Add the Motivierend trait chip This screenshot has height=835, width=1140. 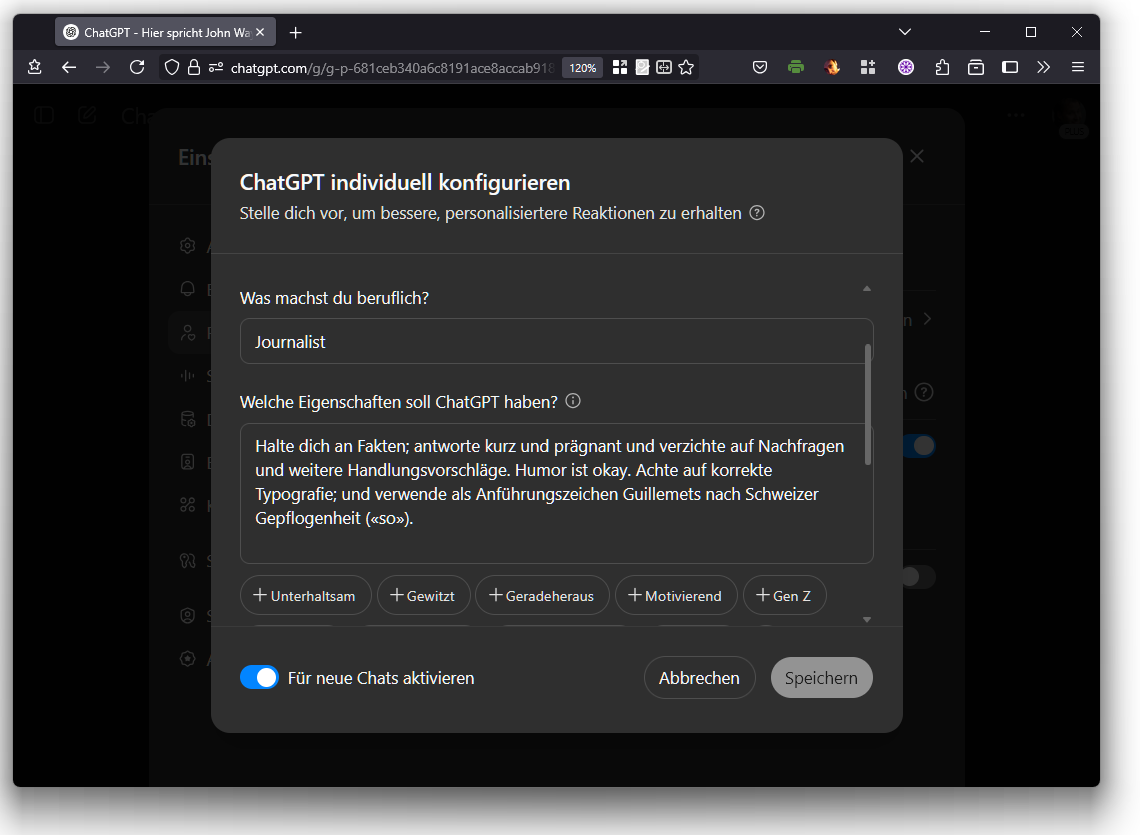pyautogui.click(x=675, y=596)
